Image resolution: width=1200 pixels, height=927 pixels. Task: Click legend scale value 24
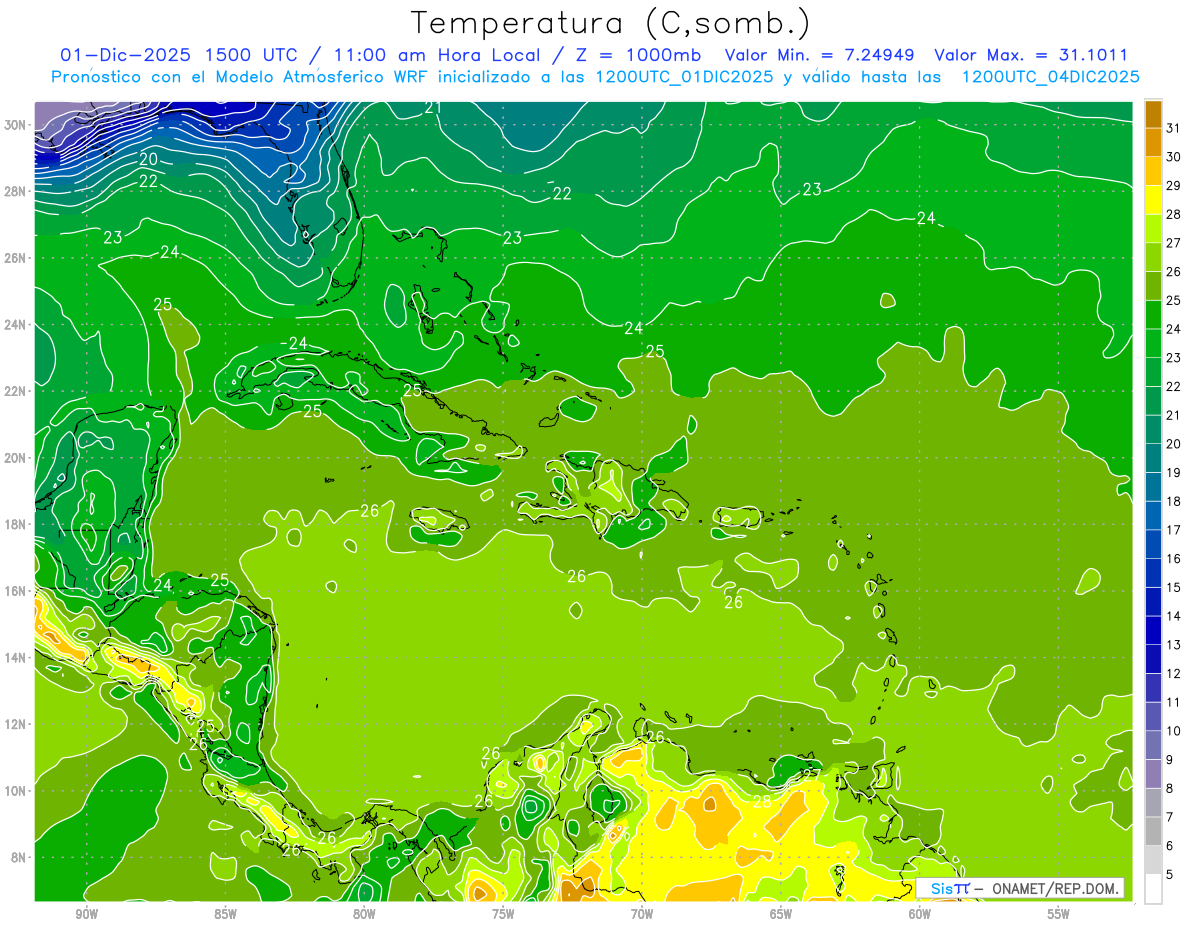(x=1174, y=329)
